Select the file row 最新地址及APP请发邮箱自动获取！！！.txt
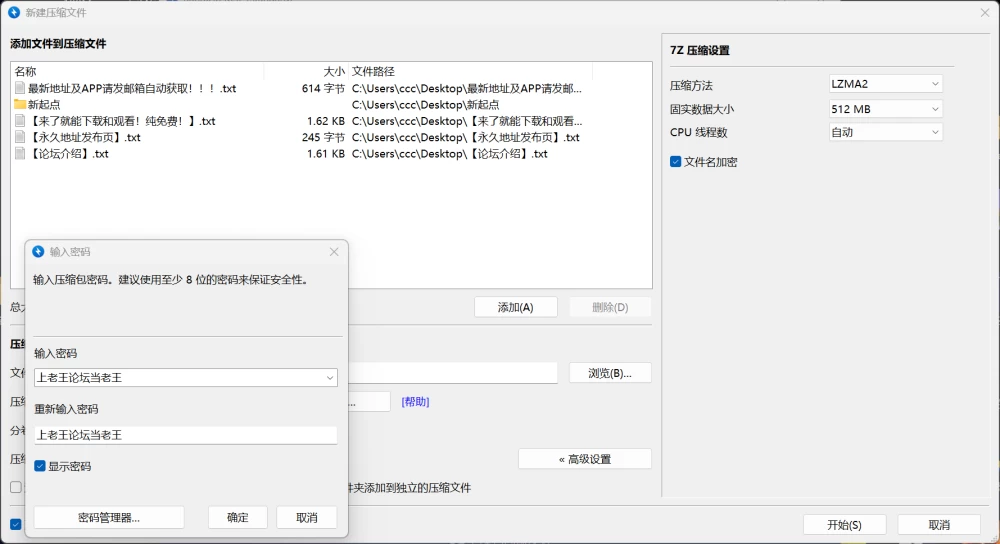Image resolution: width=1000 pixels, height=544 pixels. click(132, 89)
